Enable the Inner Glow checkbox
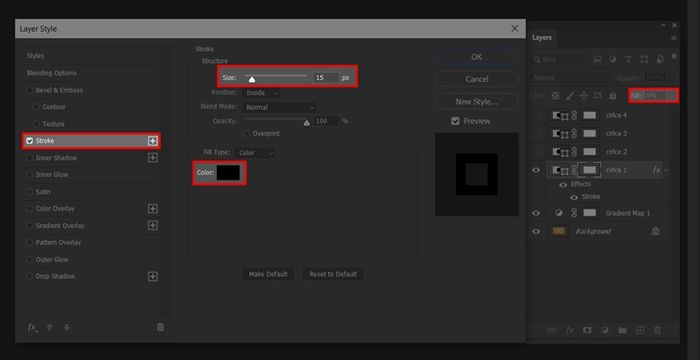The image size is (700, 360). pyautogui.click(x=30, y=175)
